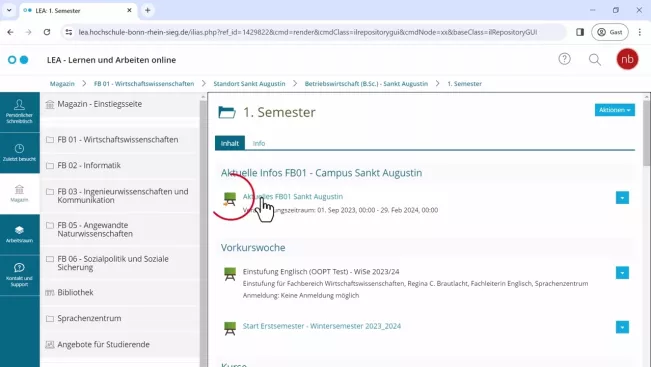Open the dropdown for Einstufung Englisch course
Screen dimensions: 651x367
(x=622, y=273)
